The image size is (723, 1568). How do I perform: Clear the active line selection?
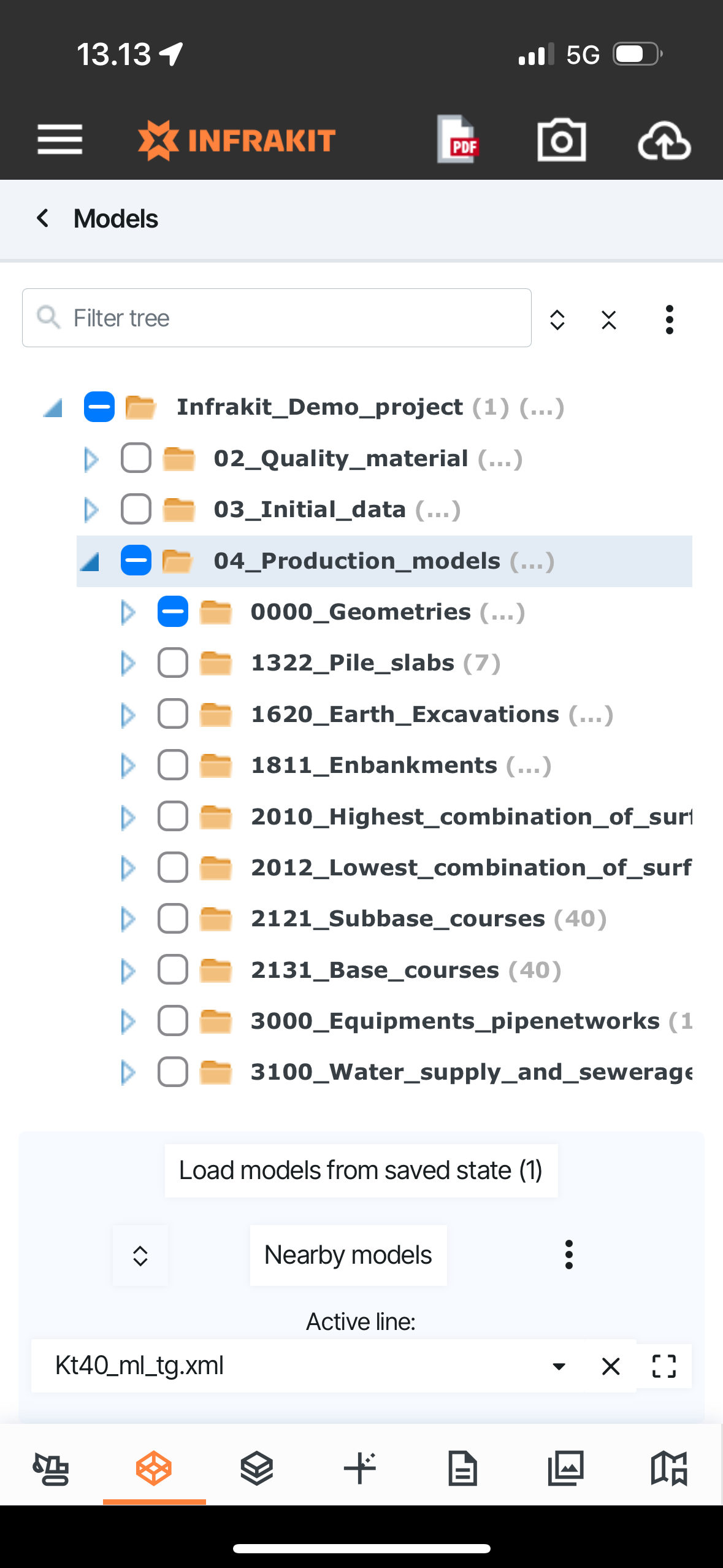611,1366
